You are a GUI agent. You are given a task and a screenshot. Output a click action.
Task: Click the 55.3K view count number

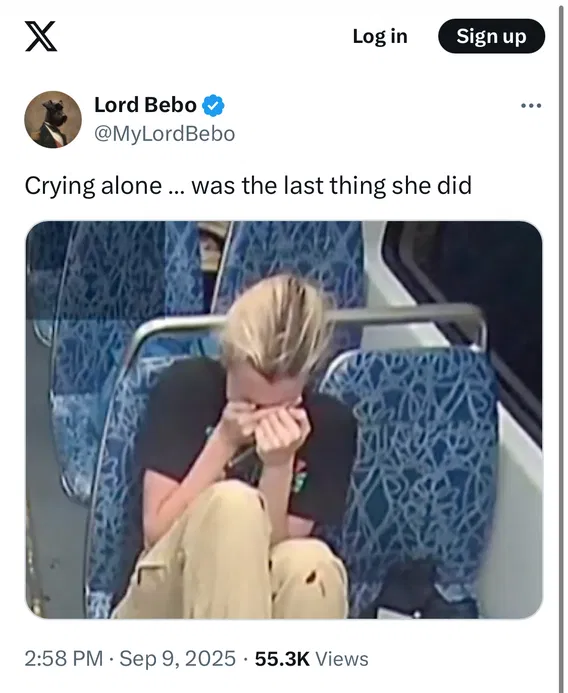click(x=282, y=659)
